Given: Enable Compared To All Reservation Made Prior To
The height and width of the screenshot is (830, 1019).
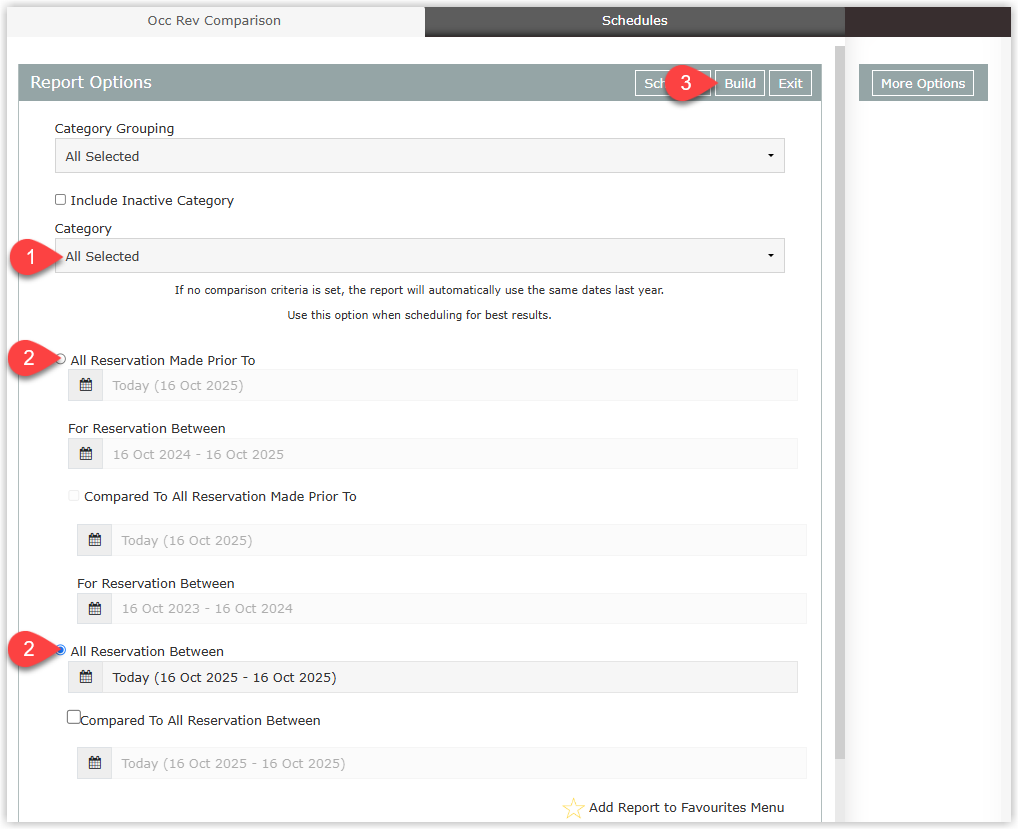Looking at the screenshot, I should click(74, 496).
